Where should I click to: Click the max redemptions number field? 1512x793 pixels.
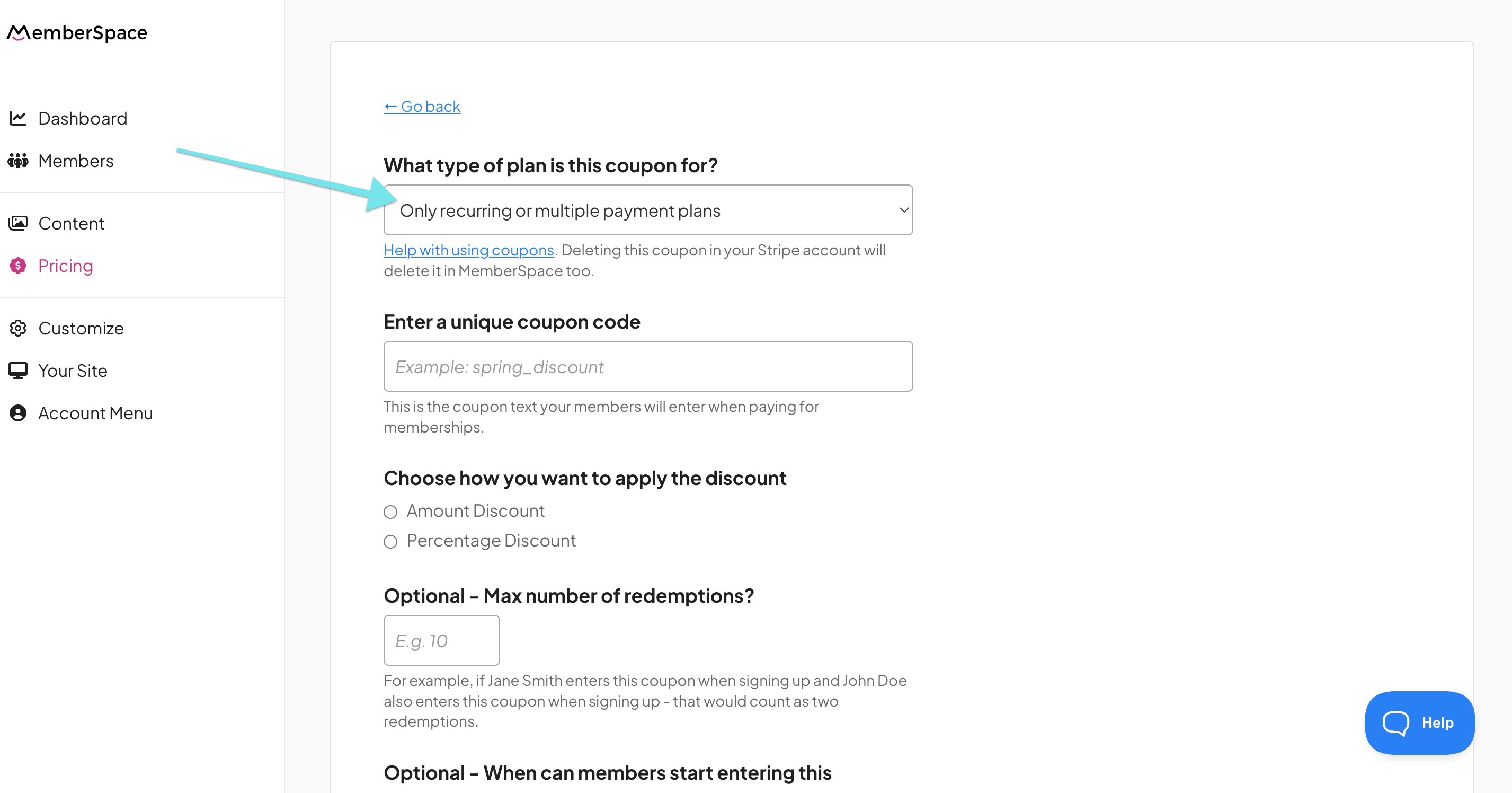[x=441, y=640]
